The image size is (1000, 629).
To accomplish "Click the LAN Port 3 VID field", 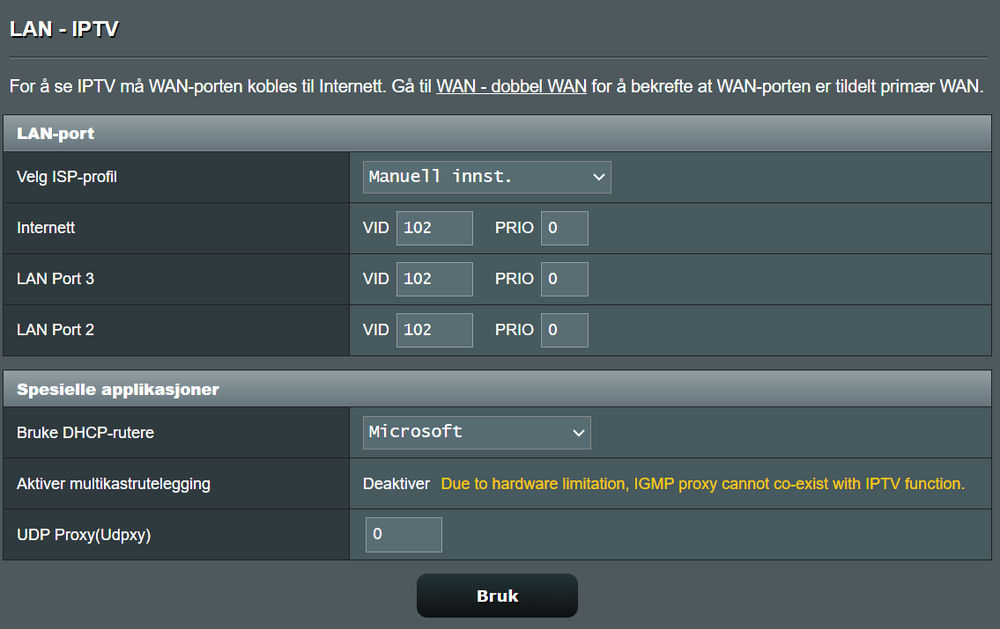I will 434,279.
